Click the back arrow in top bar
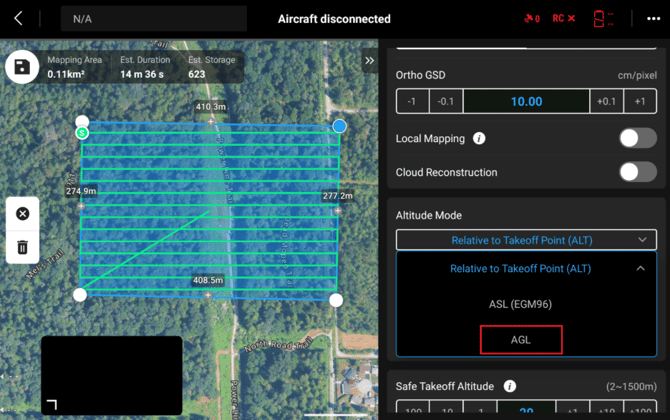670x420 pixels. tap(19, 19)
